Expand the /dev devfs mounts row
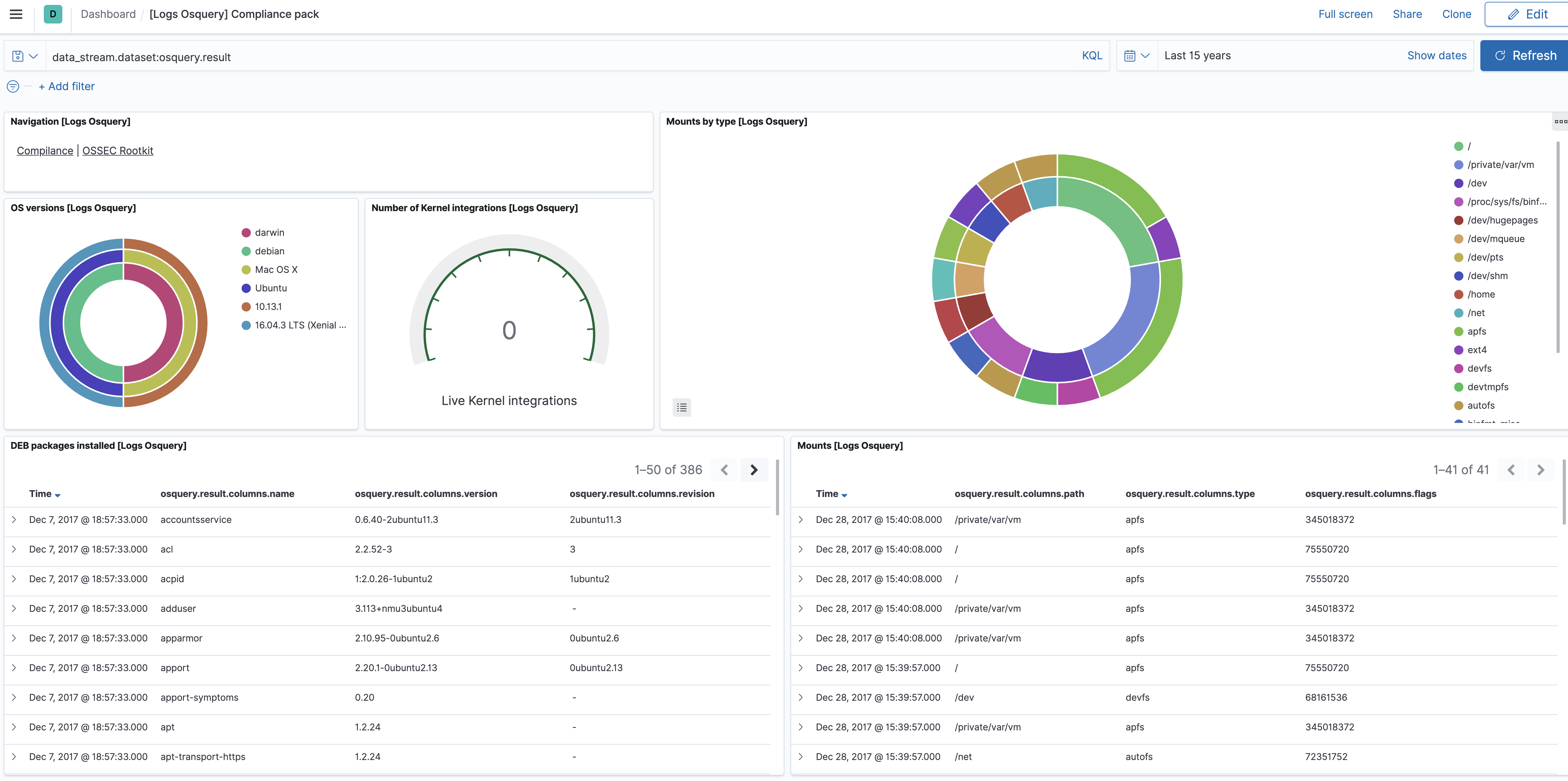Screen dimensions: 1568x781 (x=800, y=698)
